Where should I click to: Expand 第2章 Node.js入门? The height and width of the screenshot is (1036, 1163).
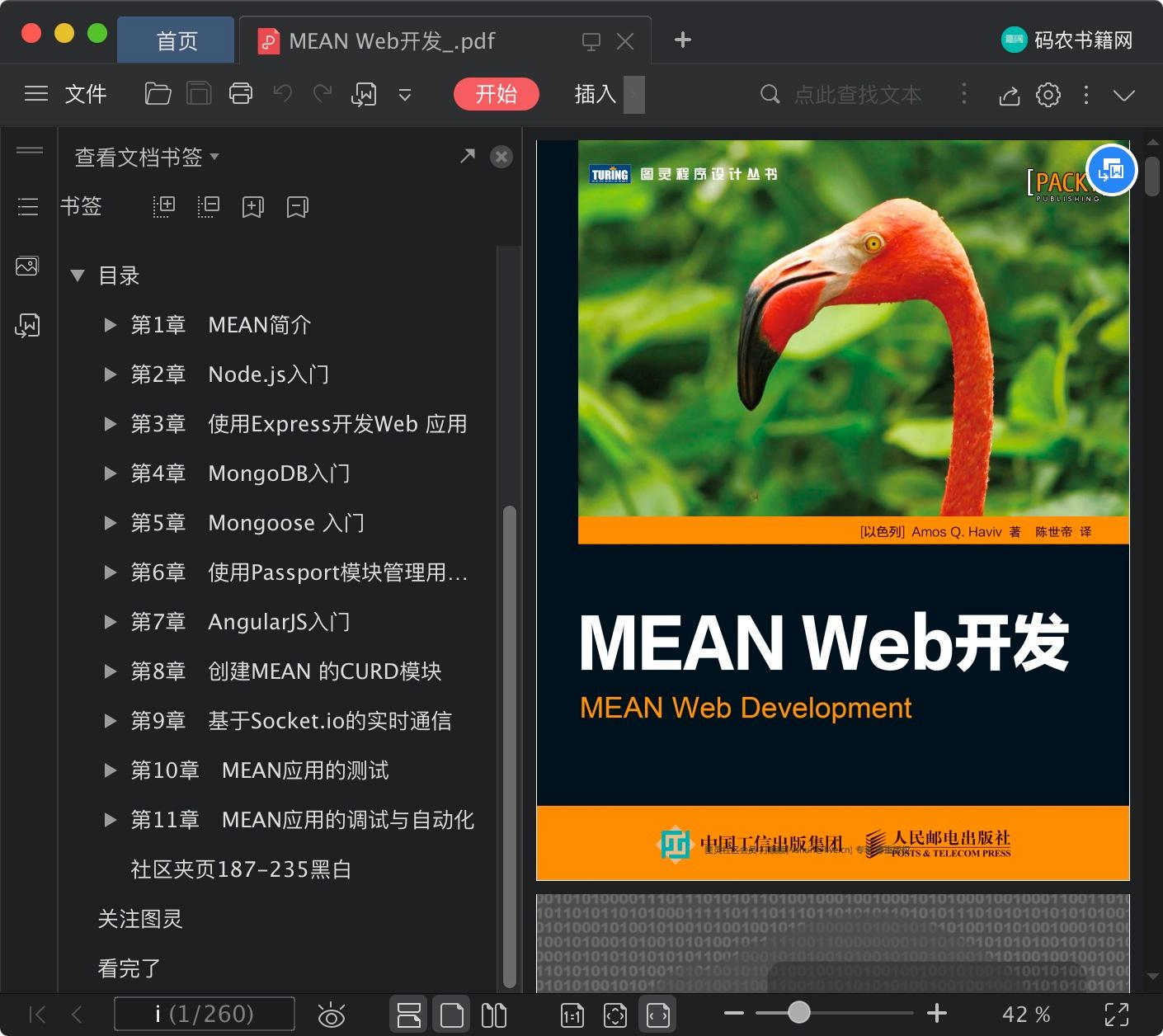(x=110, y=374)
